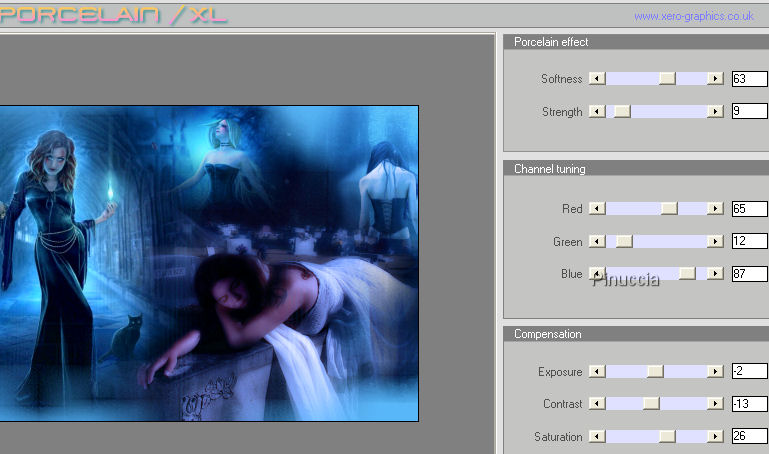Image resolution: width=769 pixels, height=454 pixels.
Task: Increase Saturation with right arrow
Action: (715, 436)
